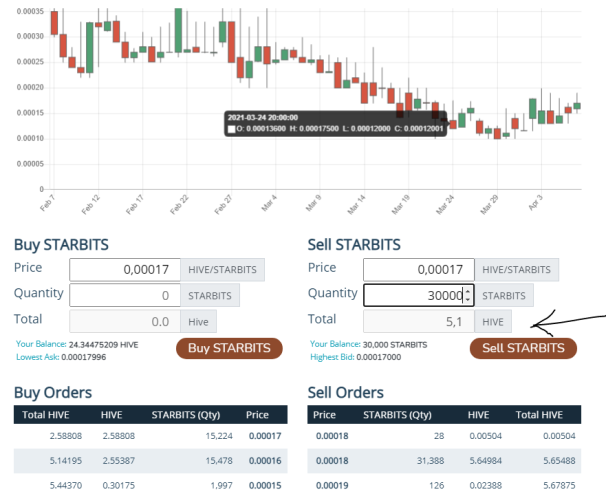Click the Mar 24 date label on chart

click(x=445, y=205)
